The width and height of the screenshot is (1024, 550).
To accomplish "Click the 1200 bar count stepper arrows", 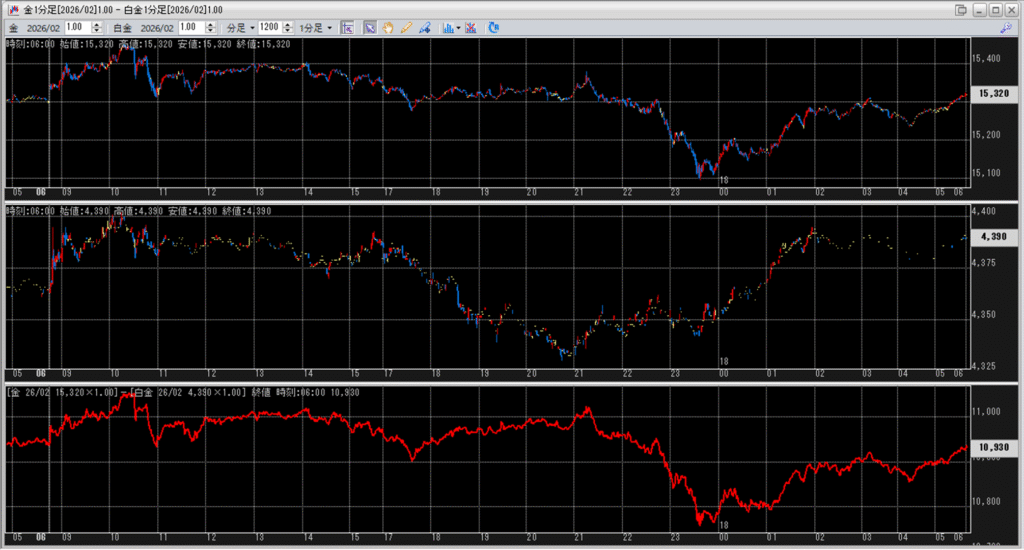I will coord(289,27).
